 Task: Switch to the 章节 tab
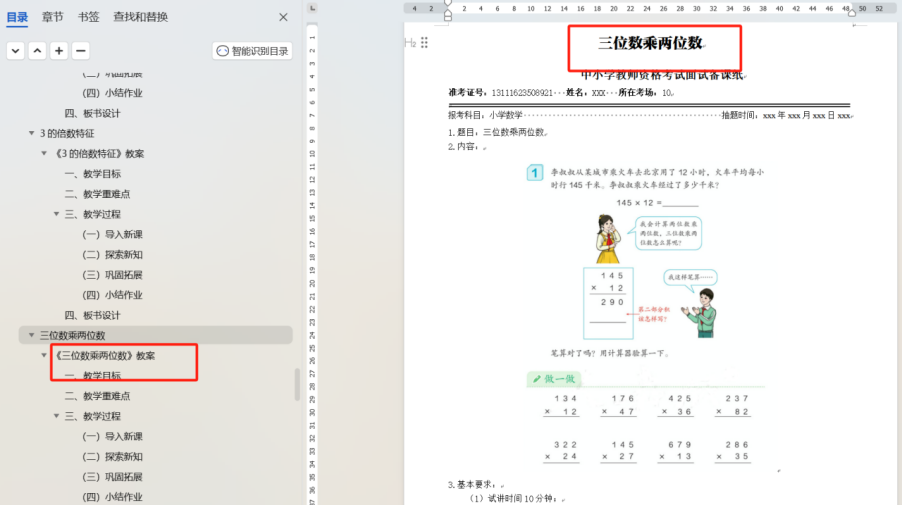click(52, 17)
